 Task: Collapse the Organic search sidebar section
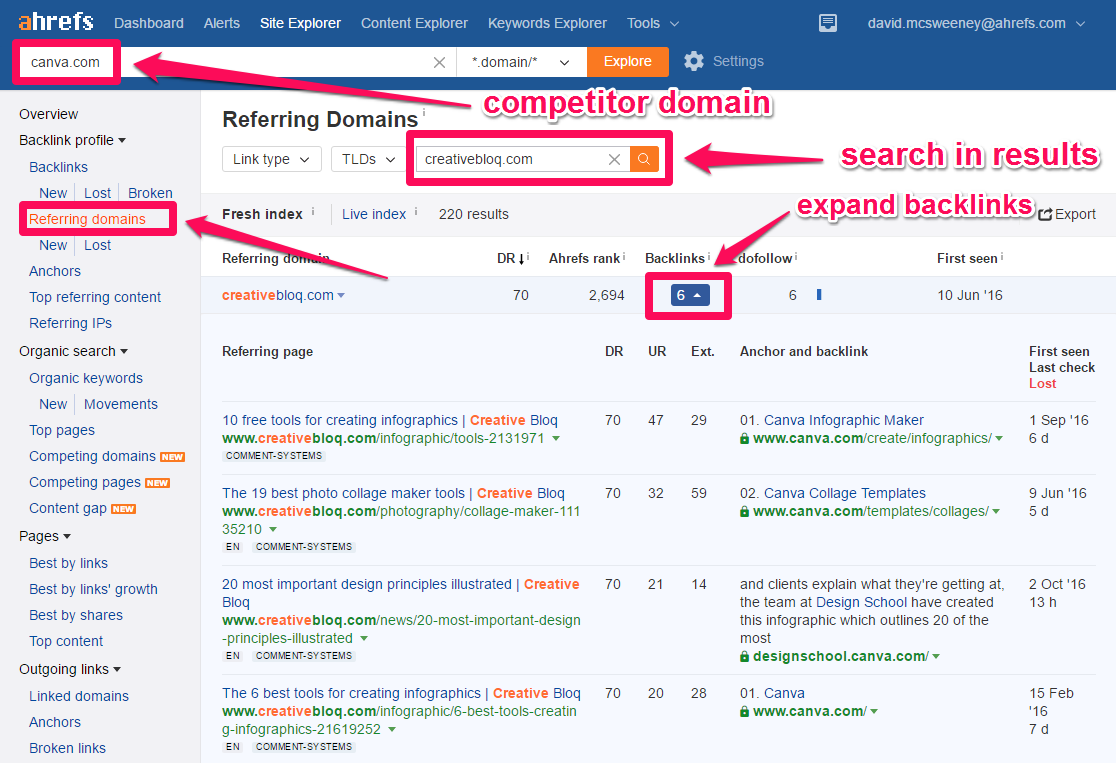pyautogui.click(x=73, y=352)
